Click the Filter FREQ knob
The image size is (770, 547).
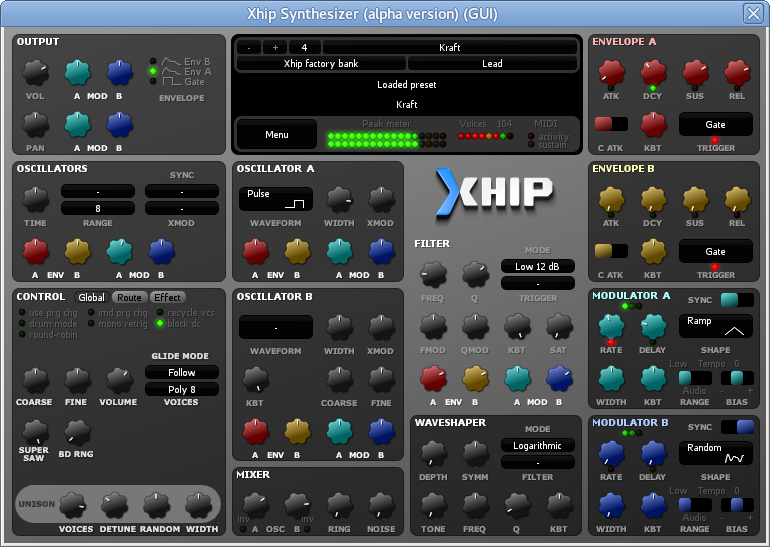[x=433, y=274]
